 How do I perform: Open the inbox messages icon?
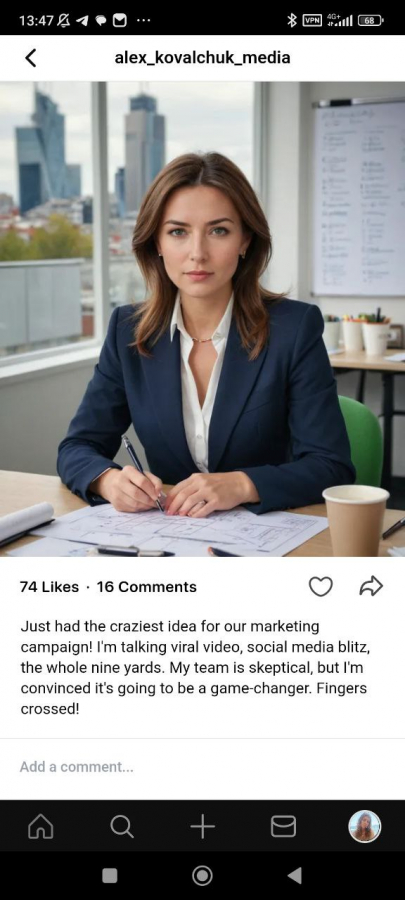pos(283,827)
